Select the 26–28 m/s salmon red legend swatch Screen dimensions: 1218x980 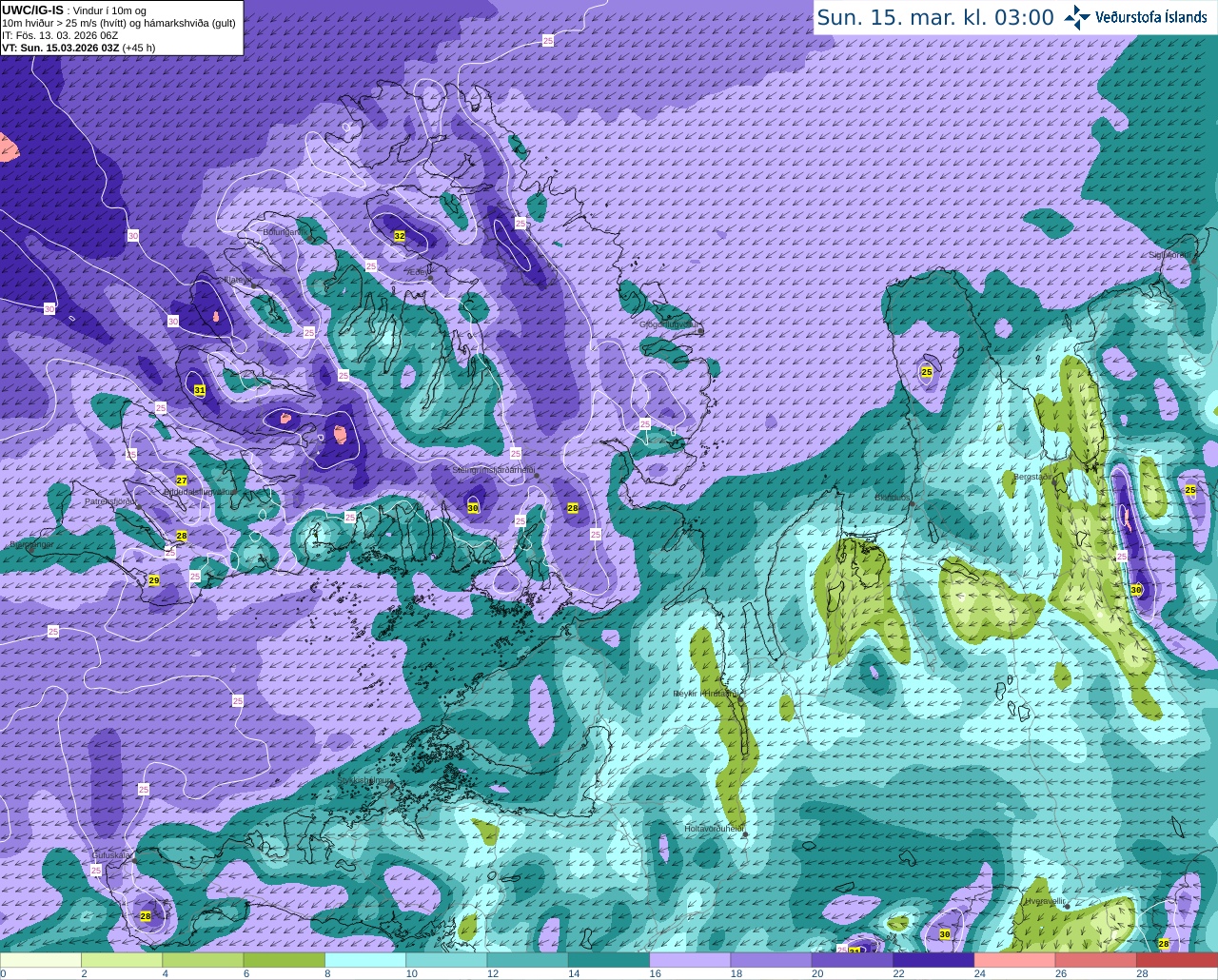pos(1096,960)
